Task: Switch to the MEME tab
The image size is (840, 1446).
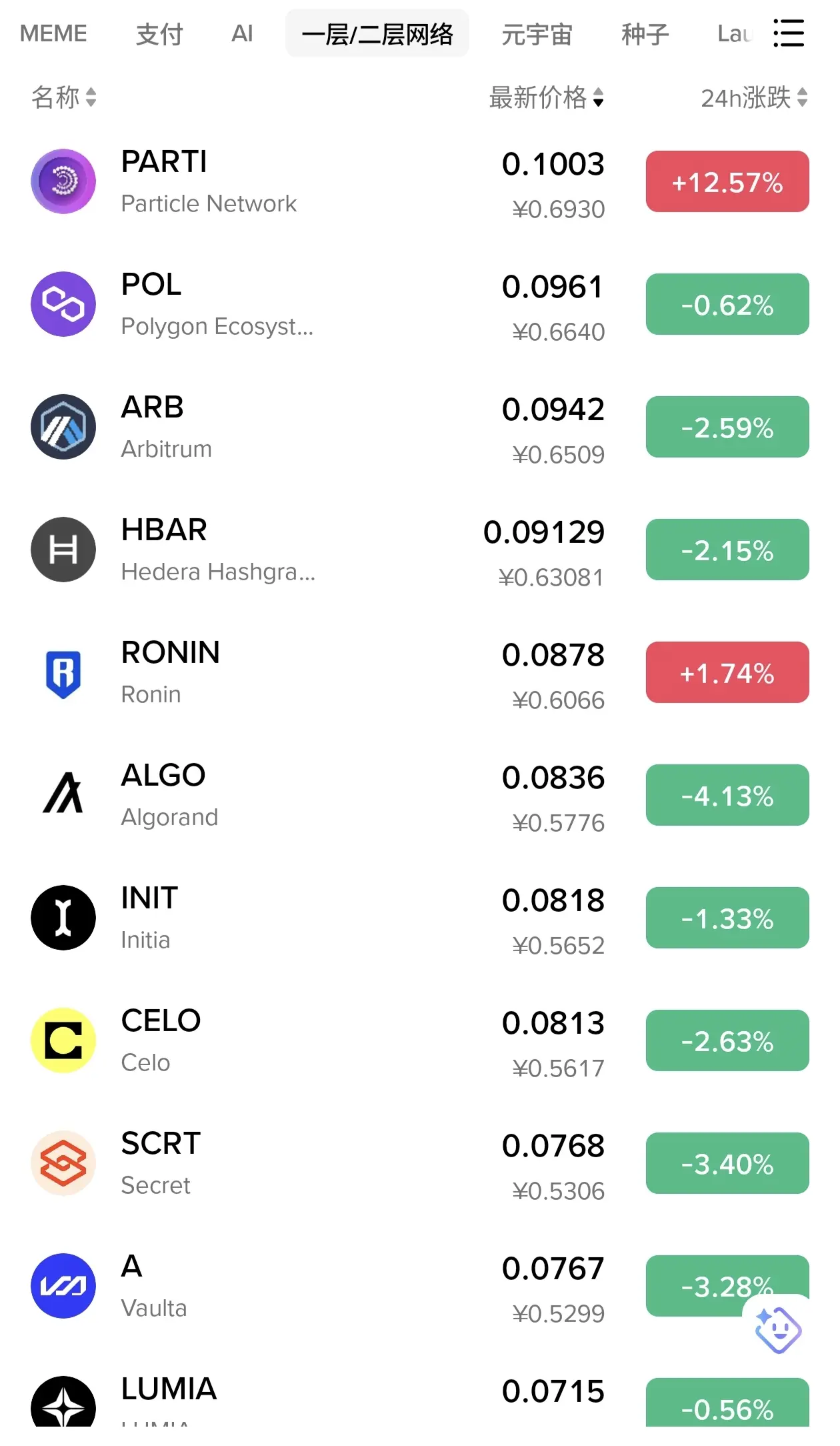Action: click(53, 33)
